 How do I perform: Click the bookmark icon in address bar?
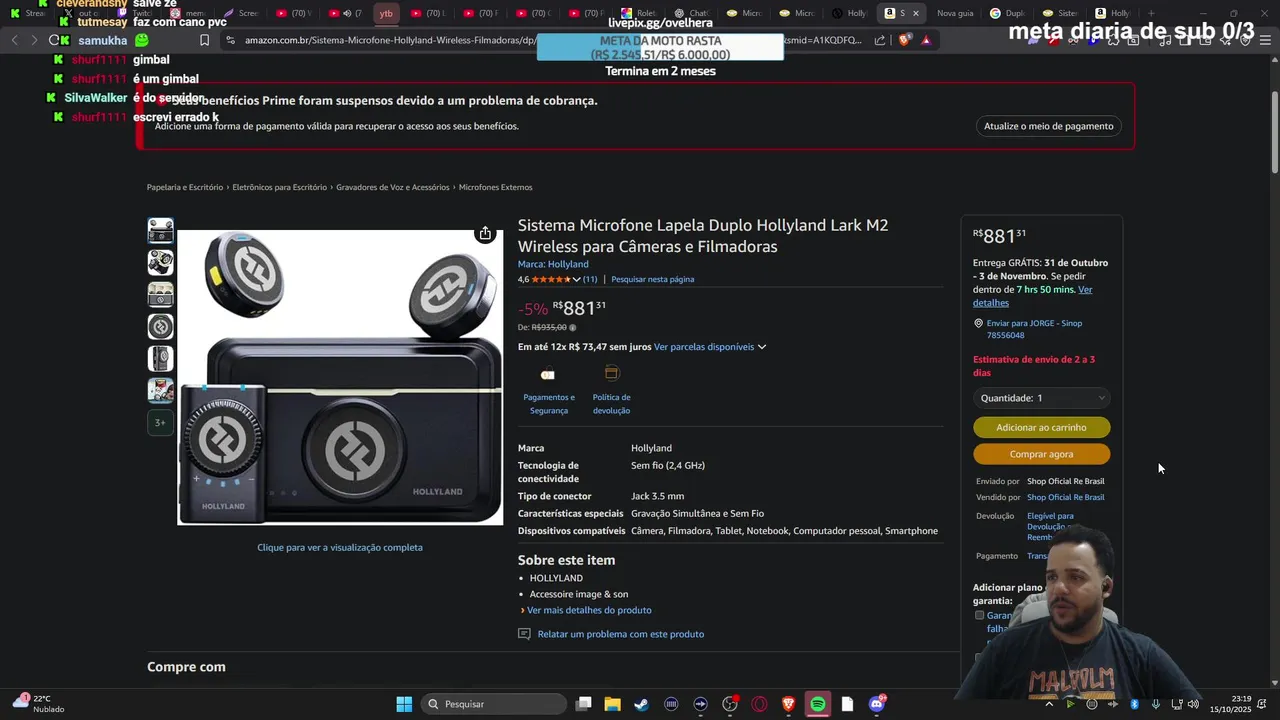point(204,40)
